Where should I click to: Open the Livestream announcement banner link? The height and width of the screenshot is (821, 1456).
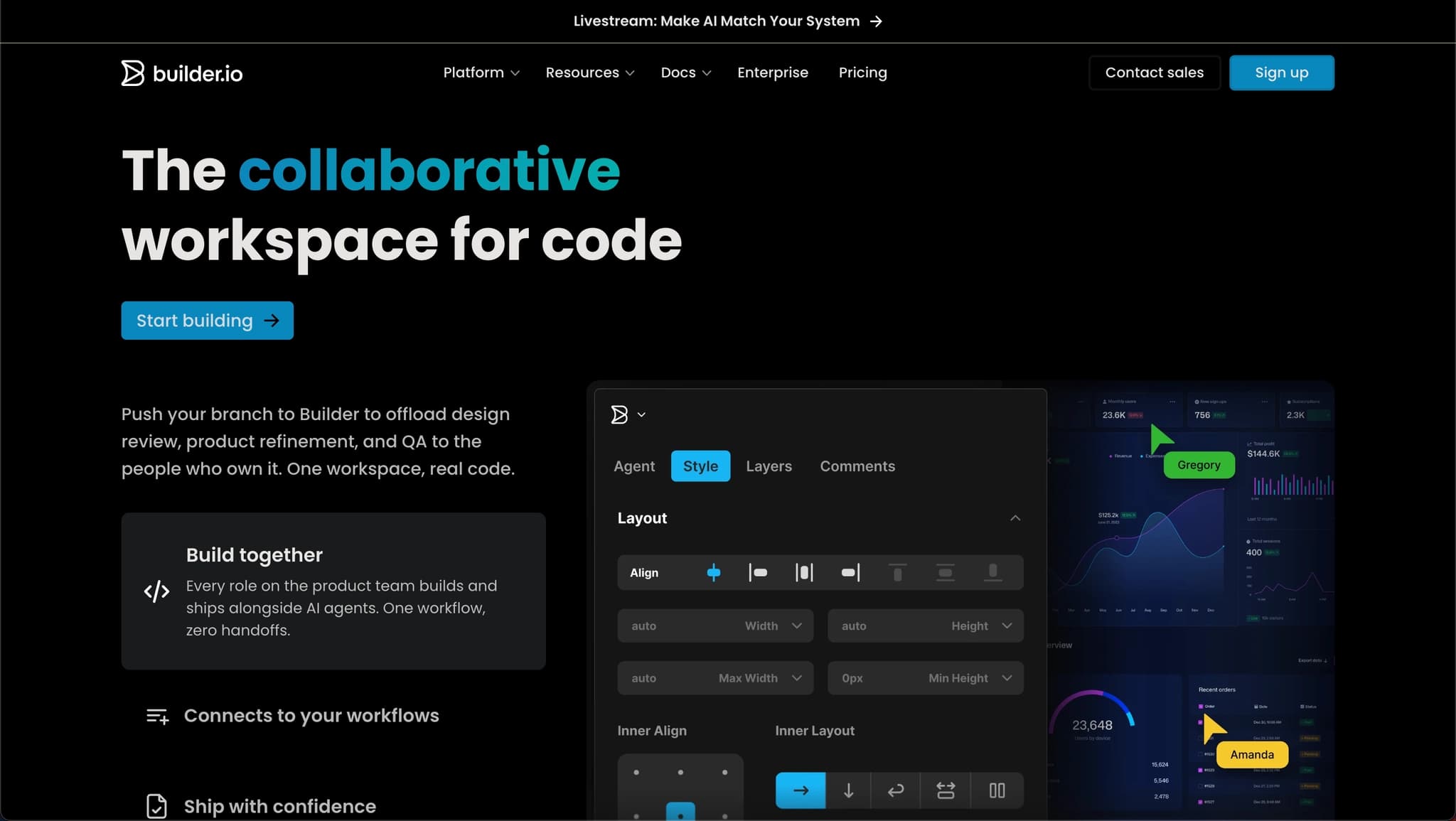click(x=727, y=21)
